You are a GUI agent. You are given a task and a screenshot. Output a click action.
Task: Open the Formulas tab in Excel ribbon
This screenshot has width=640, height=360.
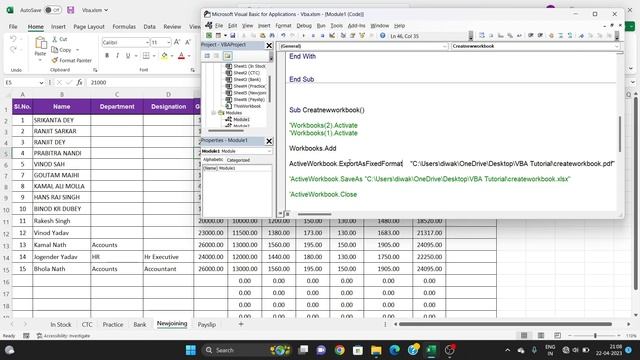point(124,27)
